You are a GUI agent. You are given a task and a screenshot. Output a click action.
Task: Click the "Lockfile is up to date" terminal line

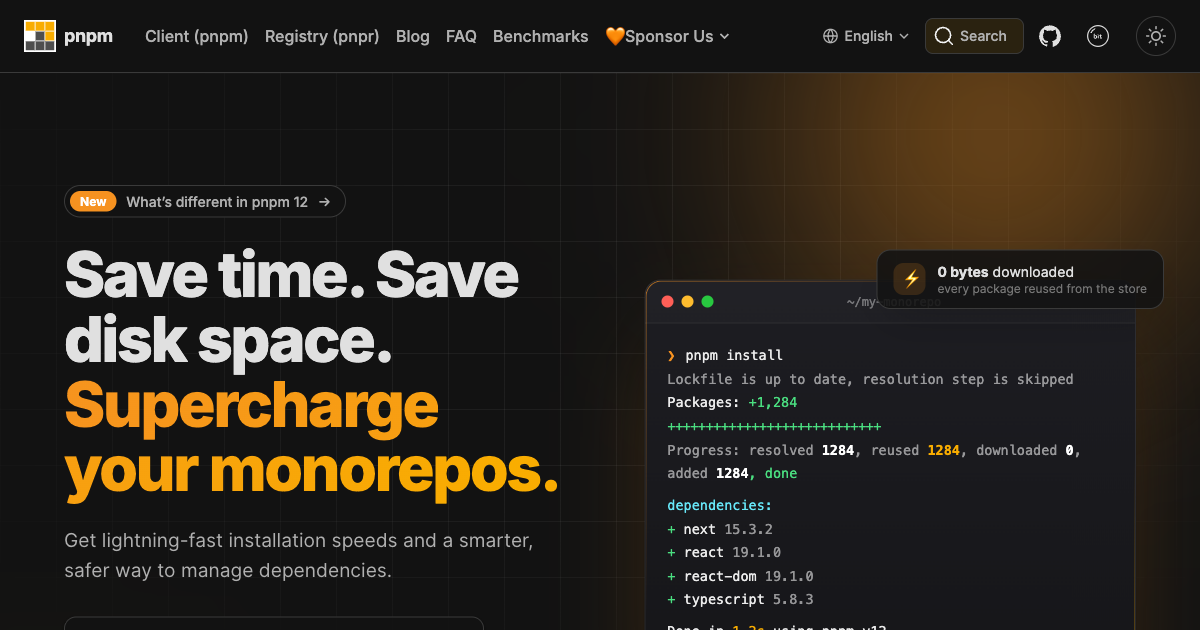[870, 379]
